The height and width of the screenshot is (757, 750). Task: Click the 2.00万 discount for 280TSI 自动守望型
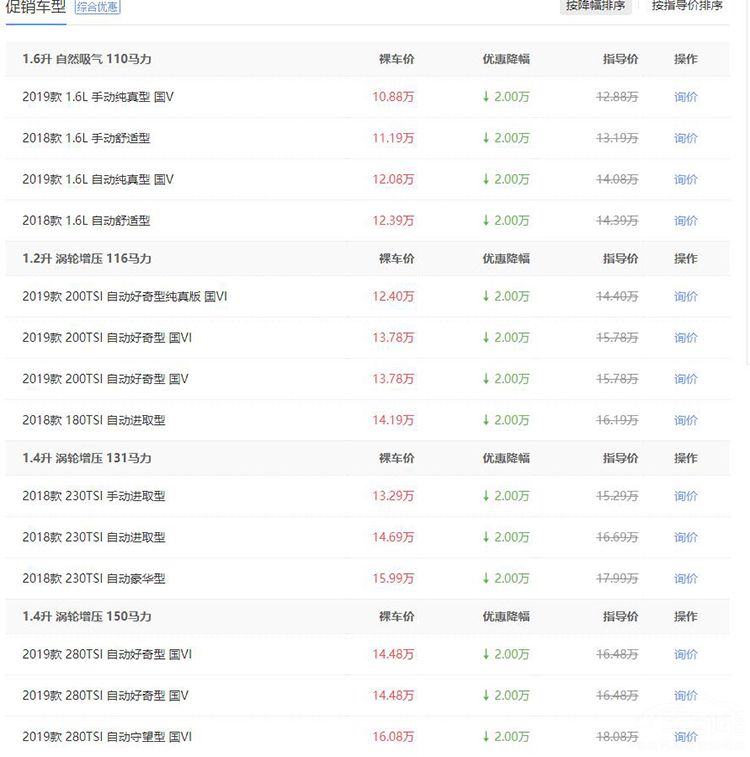[506, 737]
